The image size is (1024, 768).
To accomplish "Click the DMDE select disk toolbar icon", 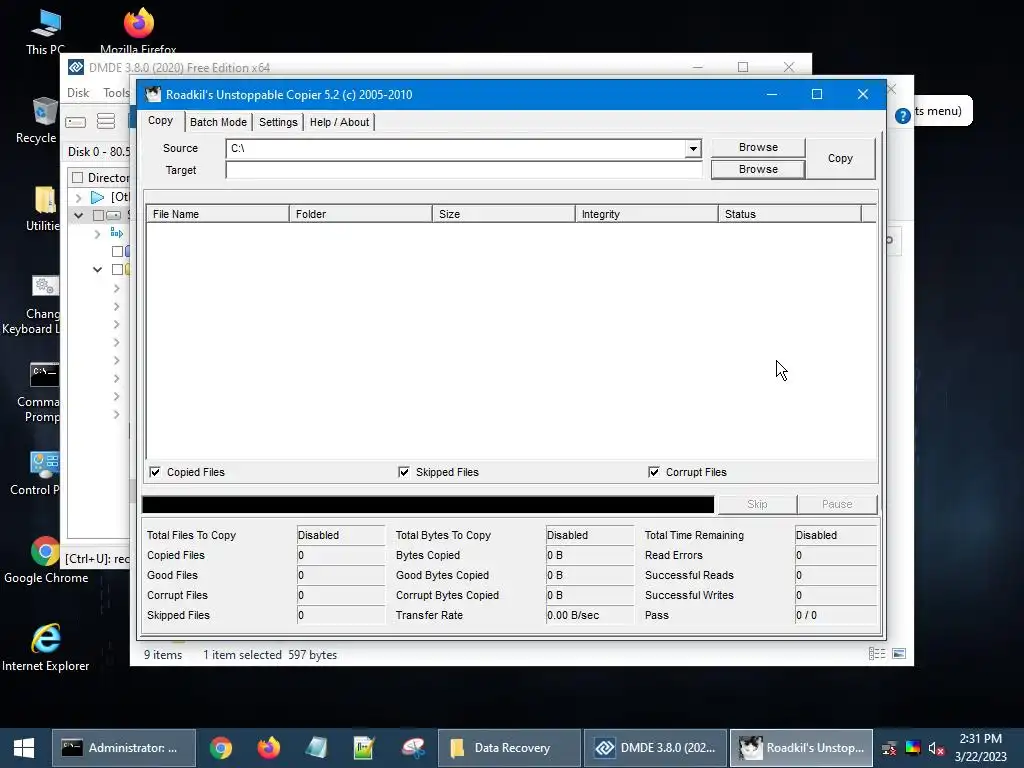I will pyautogui.click(x=76, y=122).
